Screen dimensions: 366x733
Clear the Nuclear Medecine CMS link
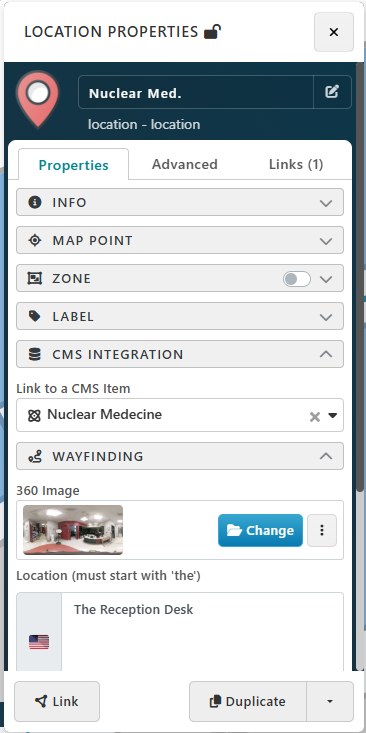click(315, 417)
